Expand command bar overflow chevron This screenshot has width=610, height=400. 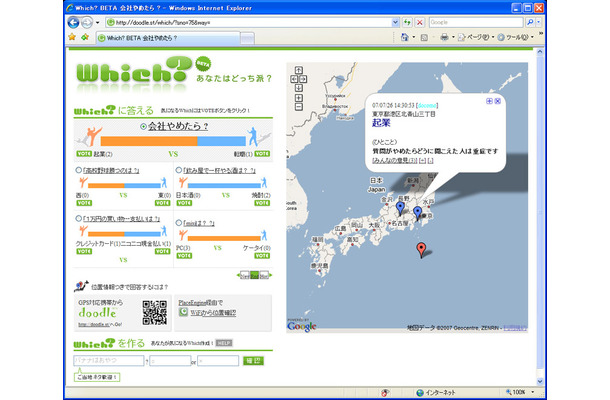(540, 34)
